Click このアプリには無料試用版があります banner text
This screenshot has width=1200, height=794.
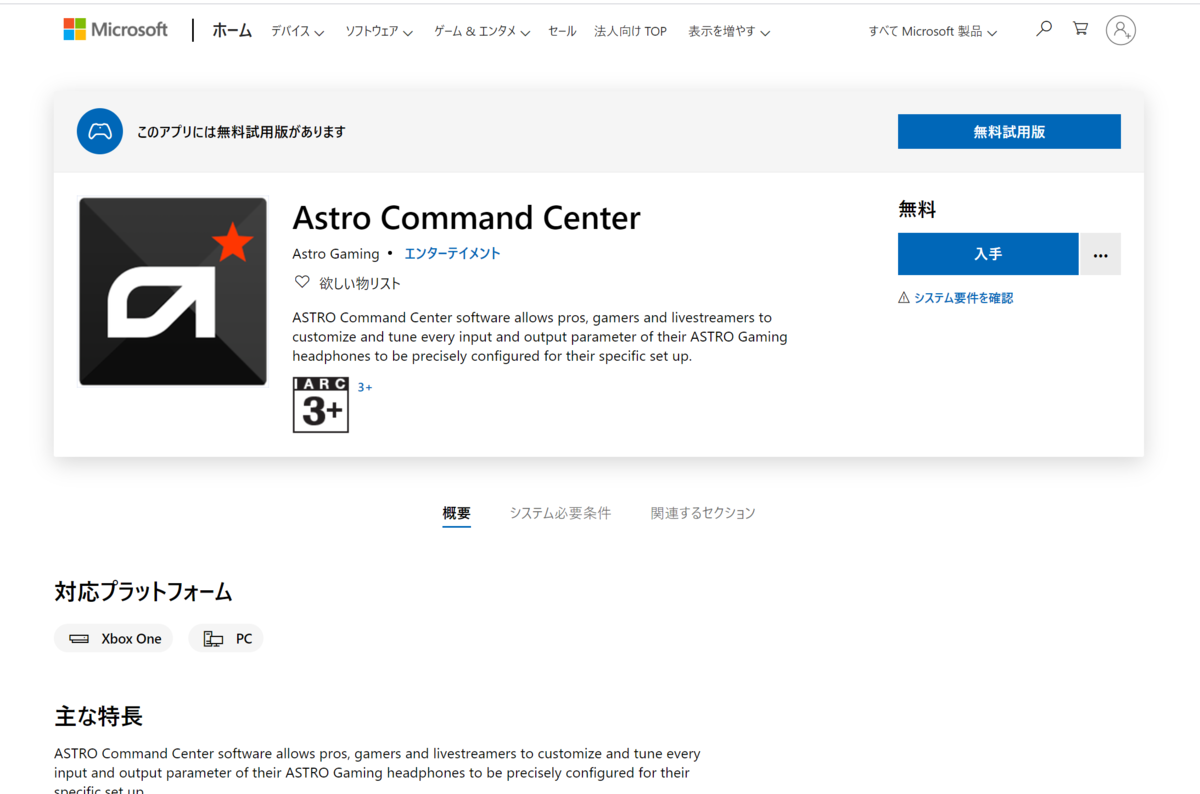pos(241,132)
